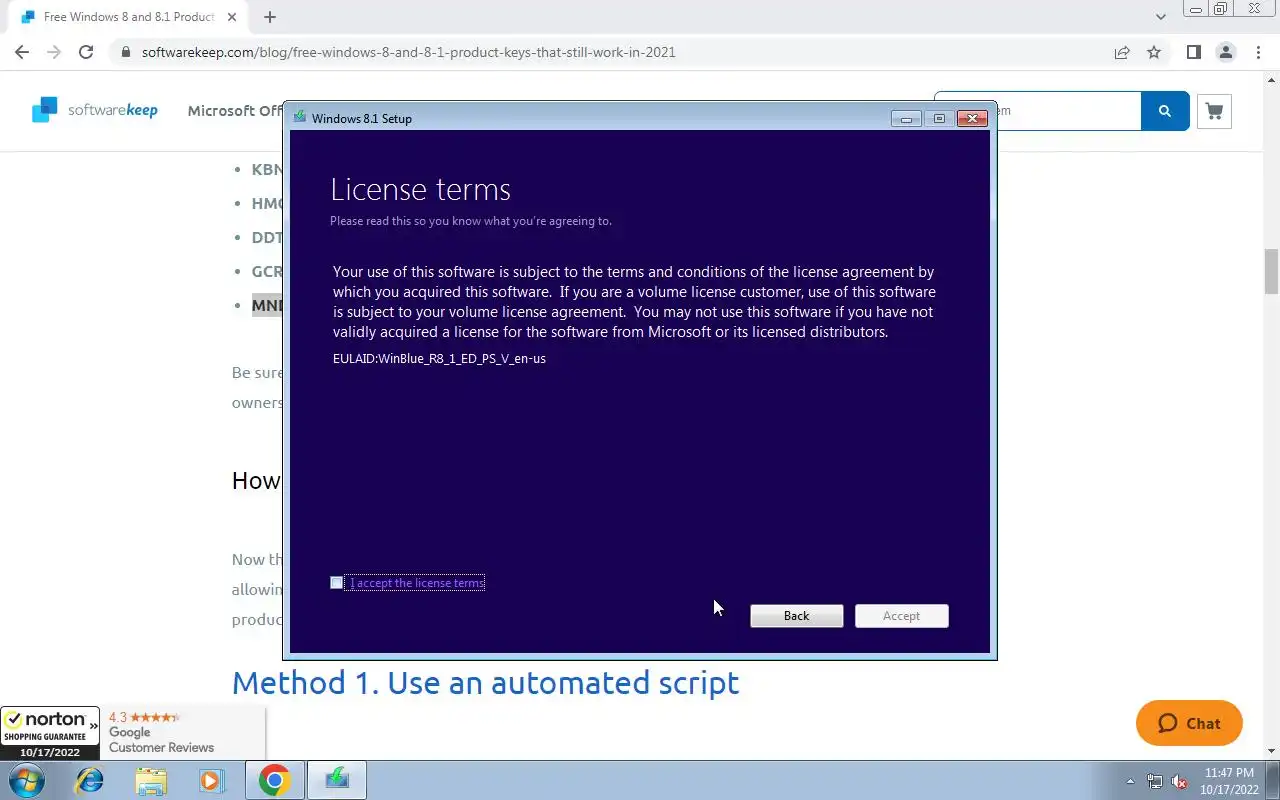
Task: Share this page from address bar
Action: click(x=1122, y=52)
